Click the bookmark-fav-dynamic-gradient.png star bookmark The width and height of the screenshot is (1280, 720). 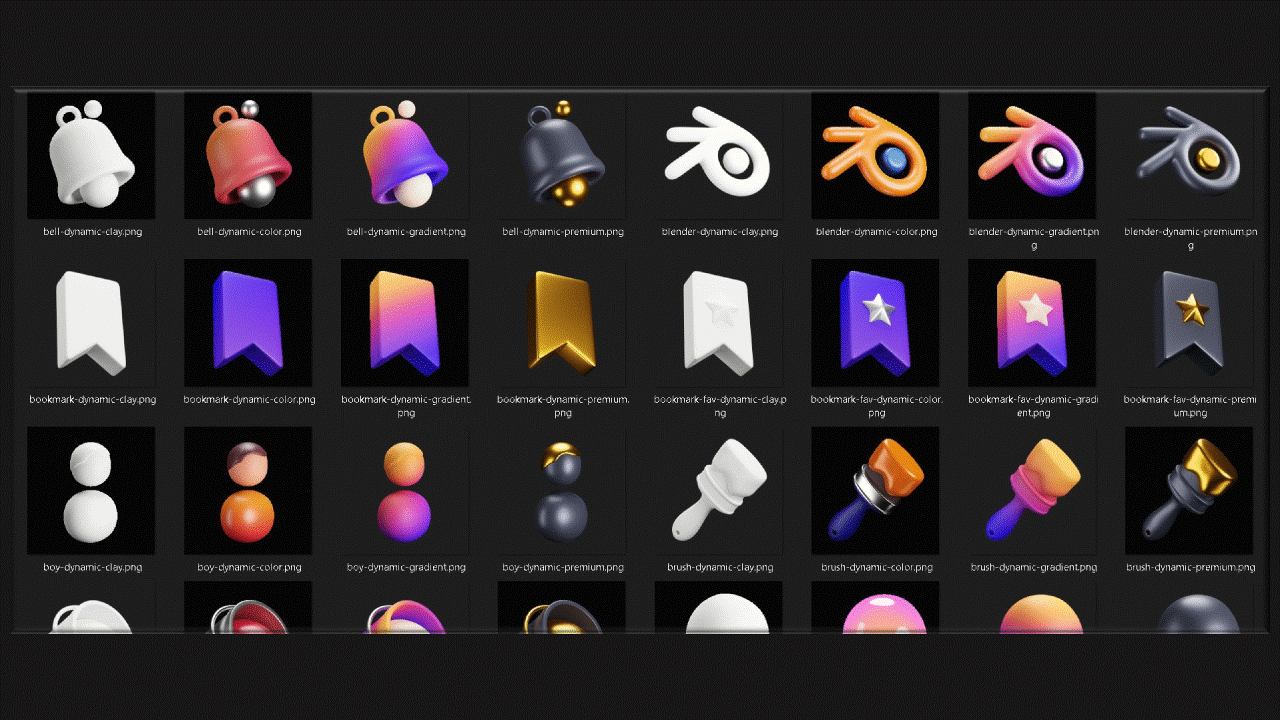pos(1032,323)
